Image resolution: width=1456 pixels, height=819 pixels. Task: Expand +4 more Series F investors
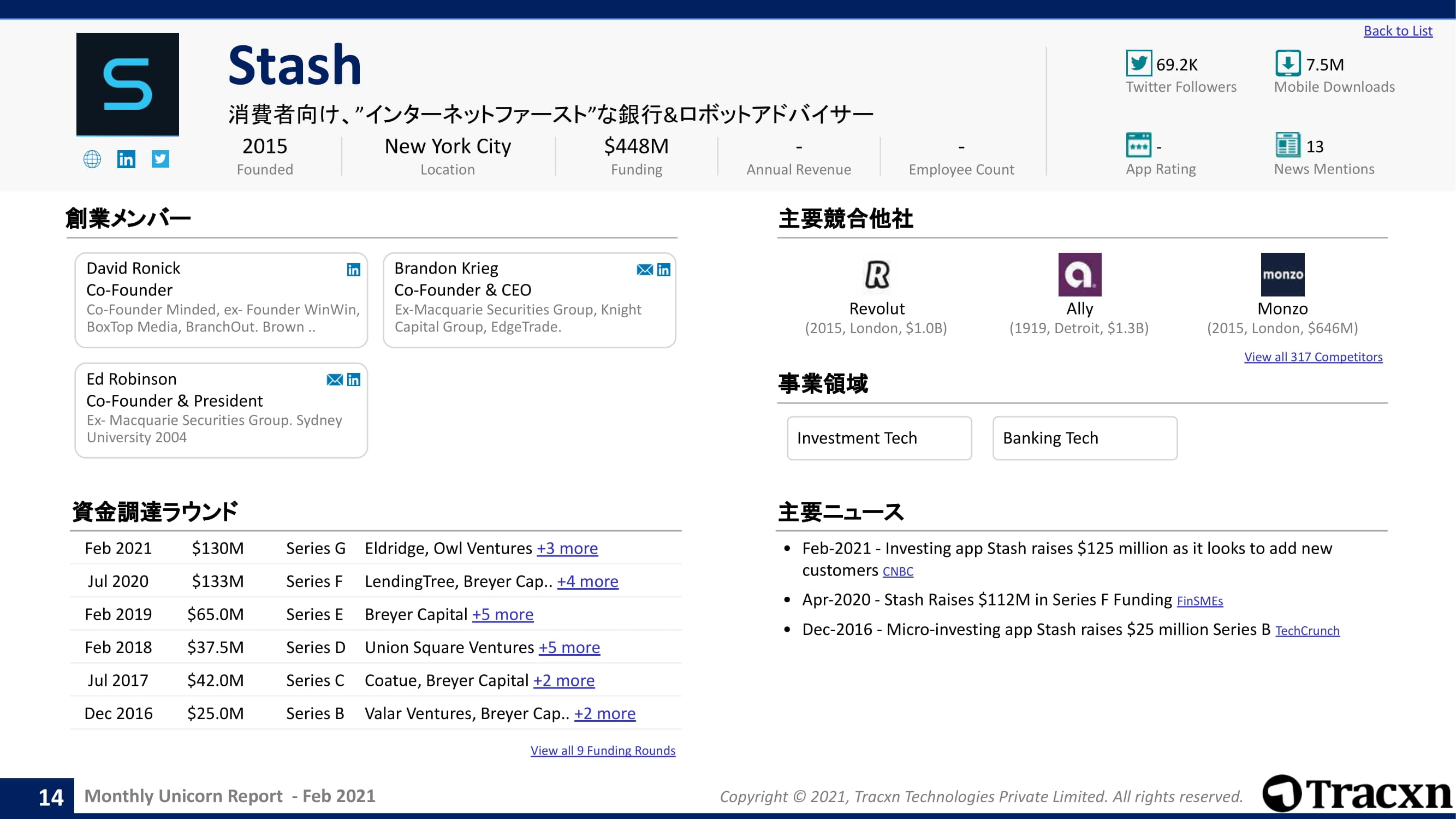click(x=587, y=581)
